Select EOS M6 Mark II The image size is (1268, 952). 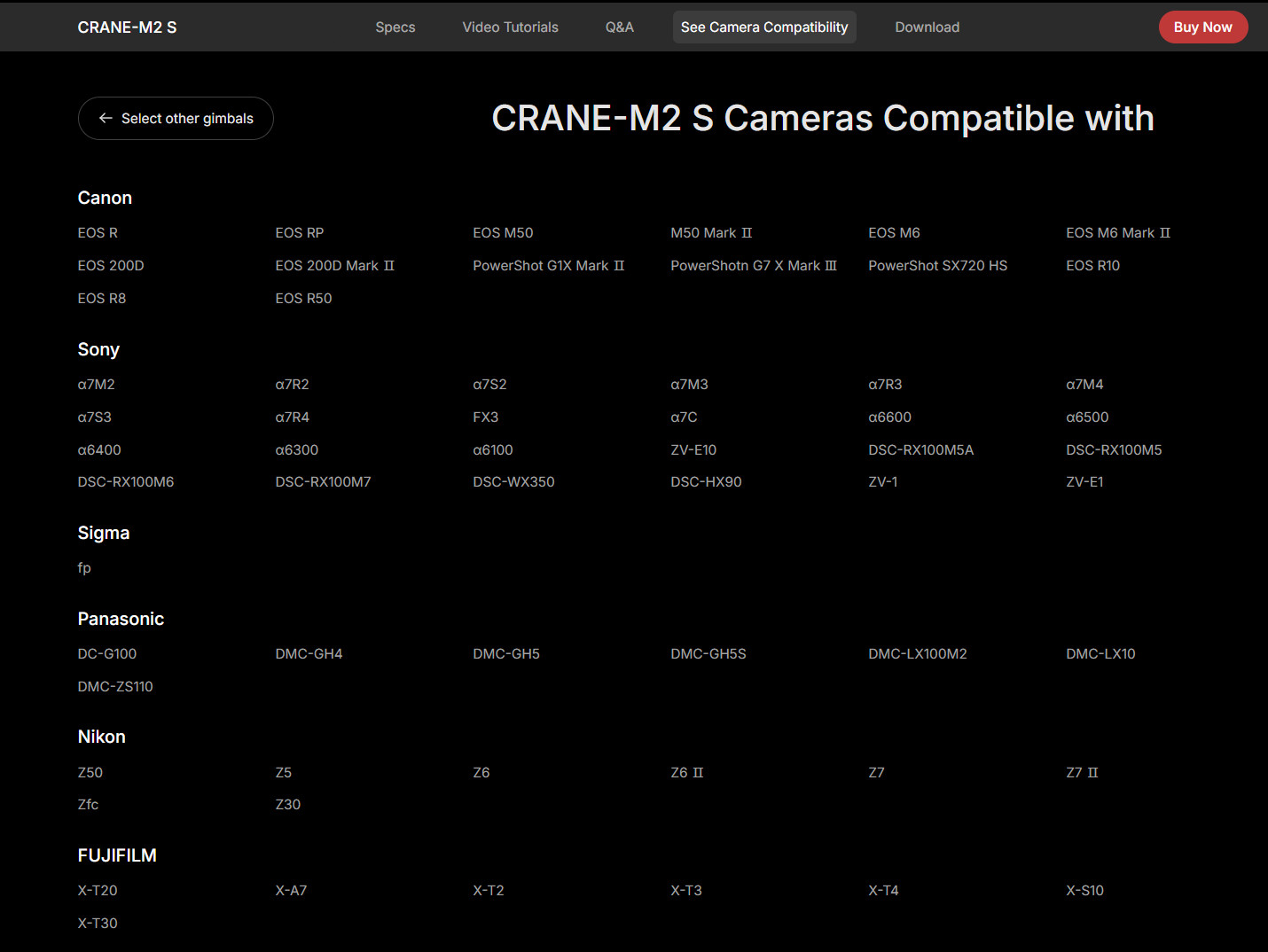pyautogui.click(x=1118, y=233)
